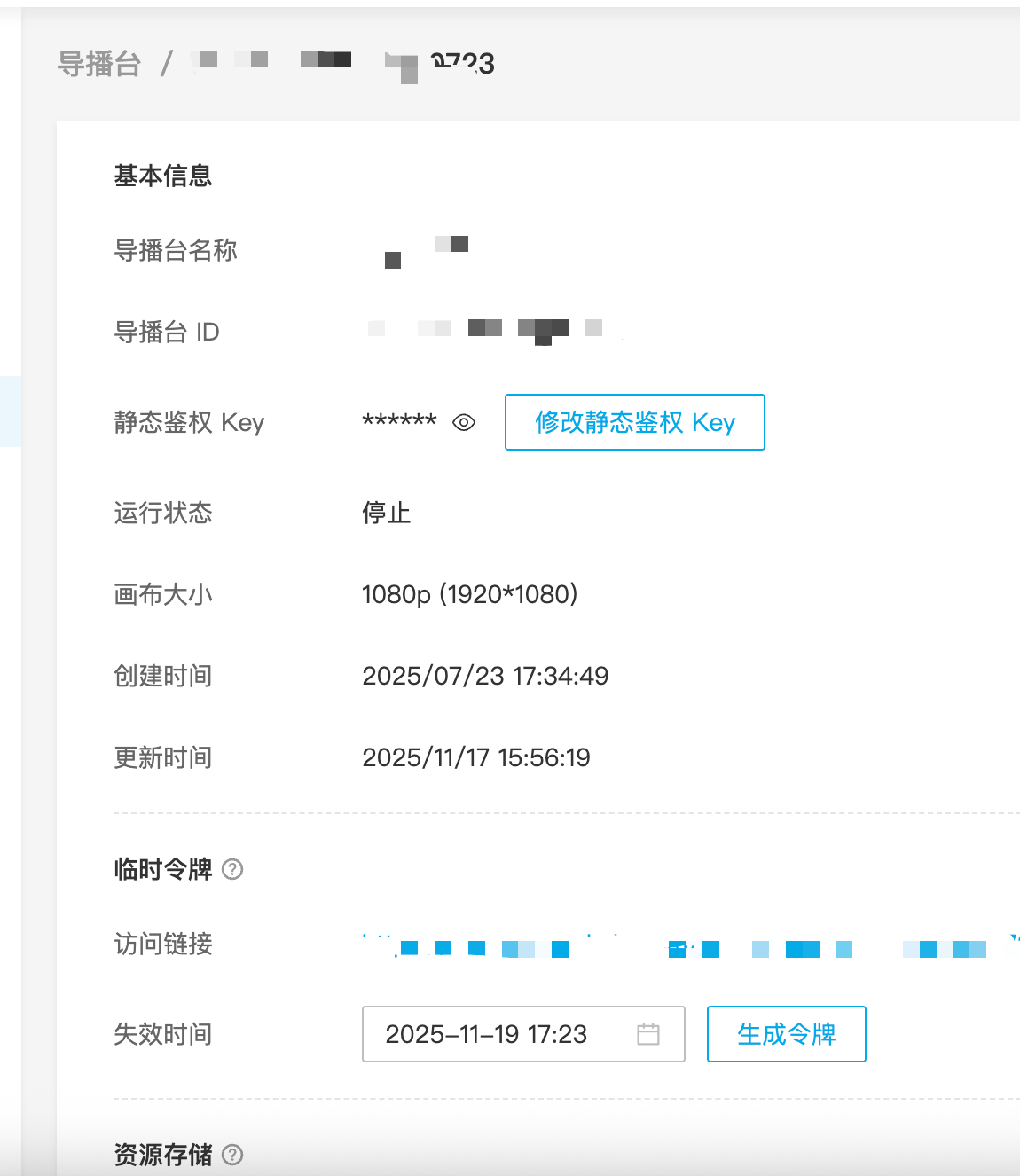Click the question mark after 临时令牌 heading

233,871
